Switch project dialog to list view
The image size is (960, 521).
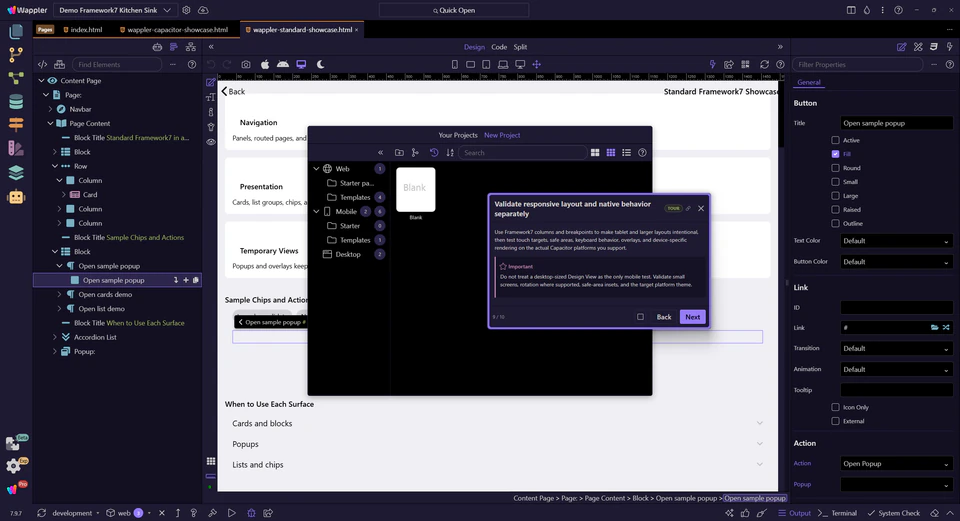pos(626,152)
